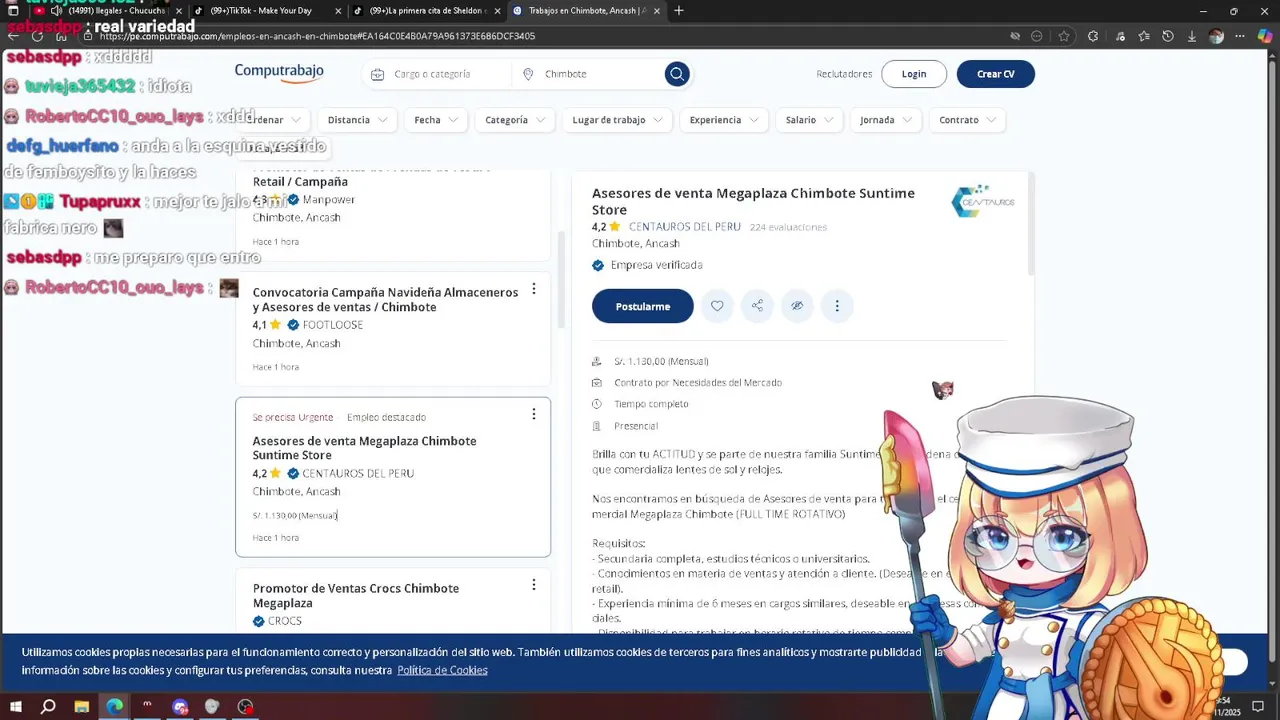Image resolution: width=1280 pixels, height=720 pixels.
Task: Click Contrato por Necesidades del Mercado text
Action: pos(698,382)
